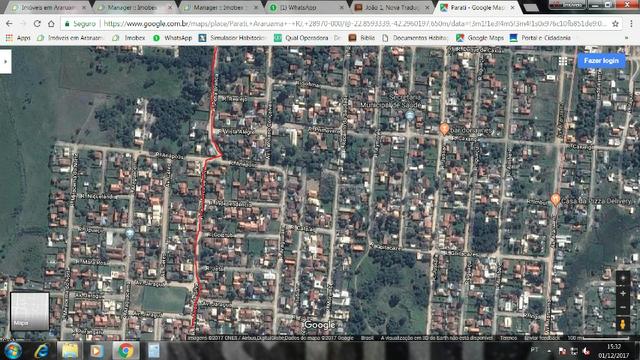Image resolution: width=640 pixels, height=360 pixels.
Task: Open the Imóveis em Araruama bookmark
Action: click(70, 38)
